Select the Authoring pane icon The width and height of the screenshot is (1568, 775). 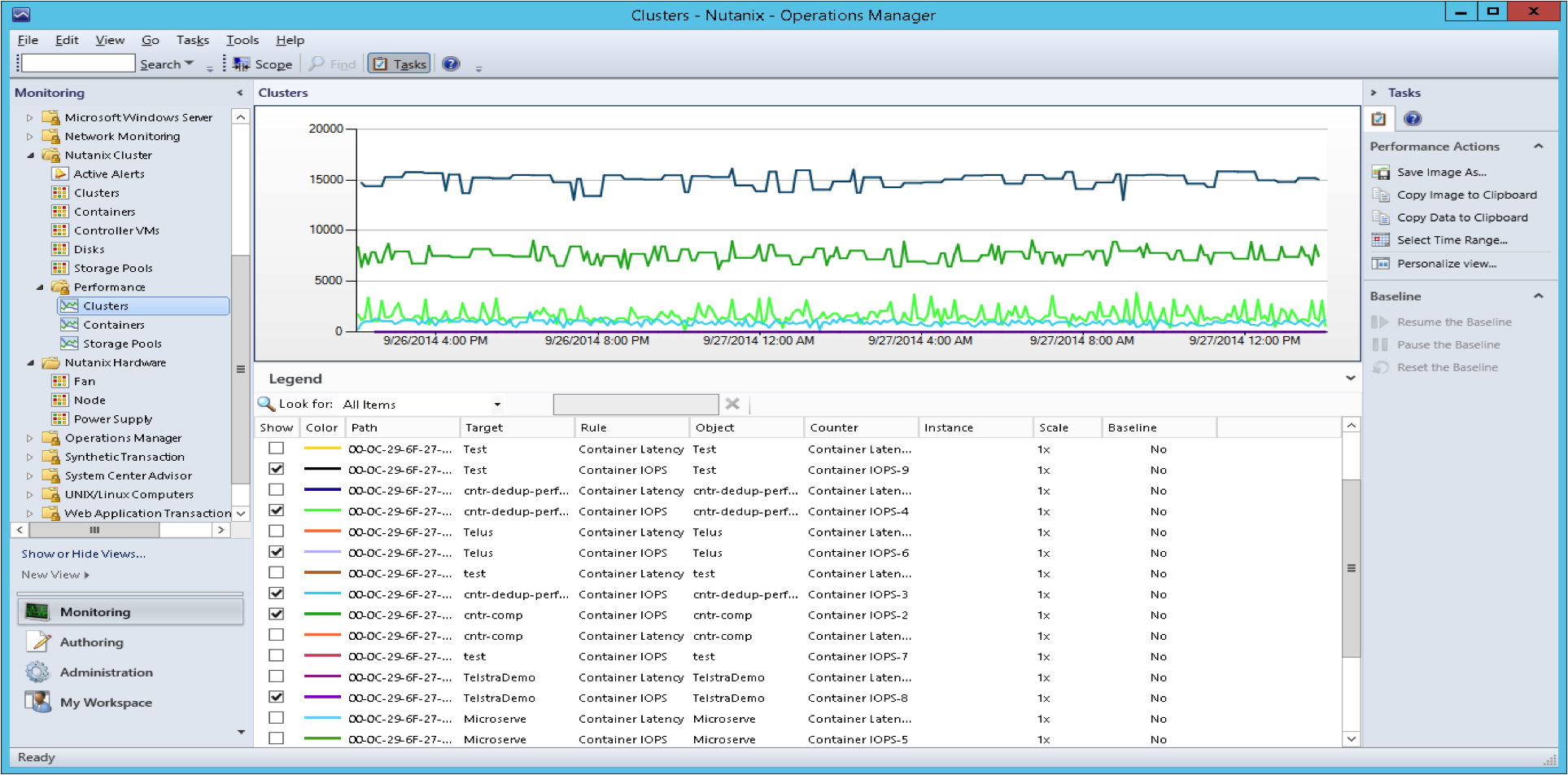(x=37, y=642)
